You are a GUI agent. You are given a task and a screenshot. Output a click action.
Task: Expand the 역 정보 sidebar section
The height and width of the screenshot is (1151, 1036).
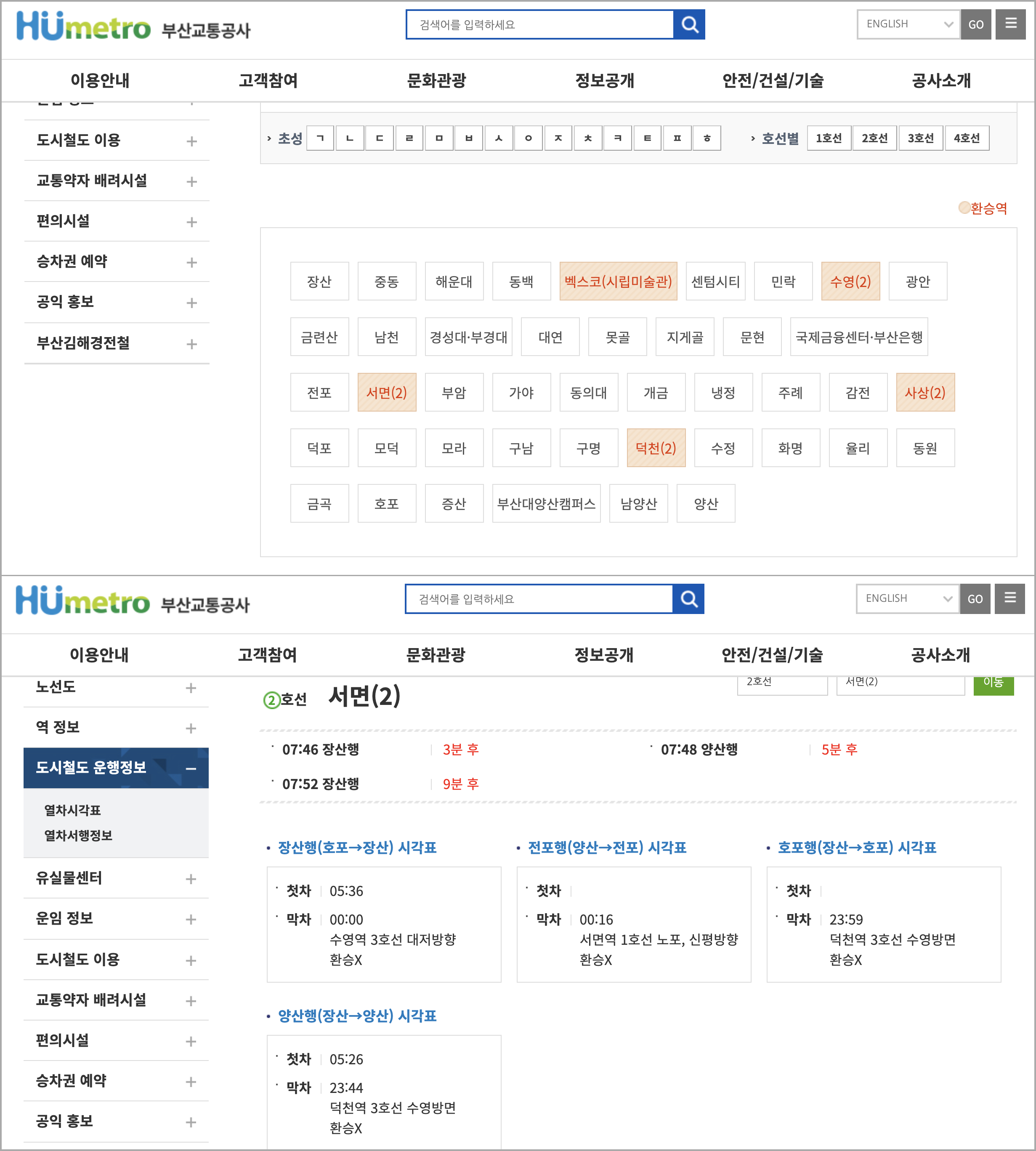191,728
